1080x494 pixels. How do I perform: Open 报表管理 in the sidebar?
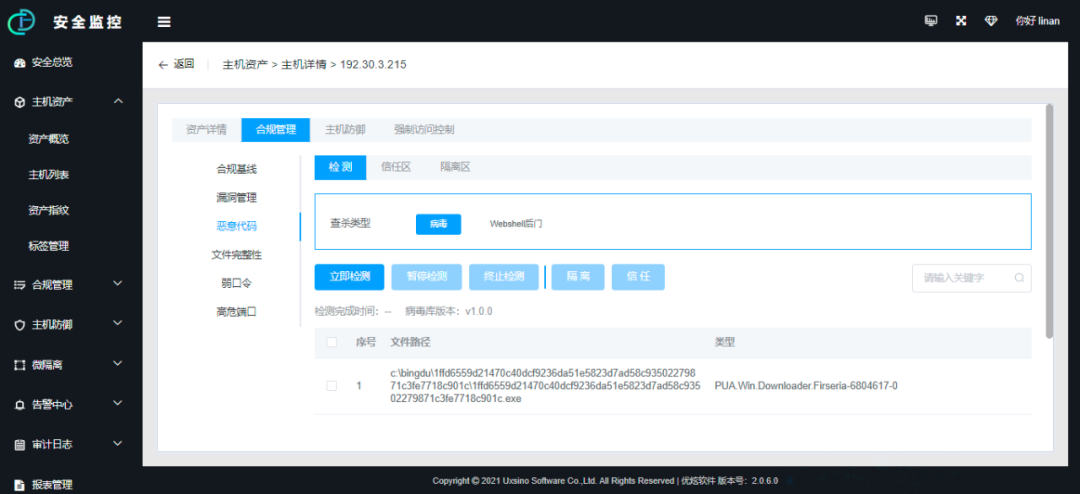pos(52,484)
